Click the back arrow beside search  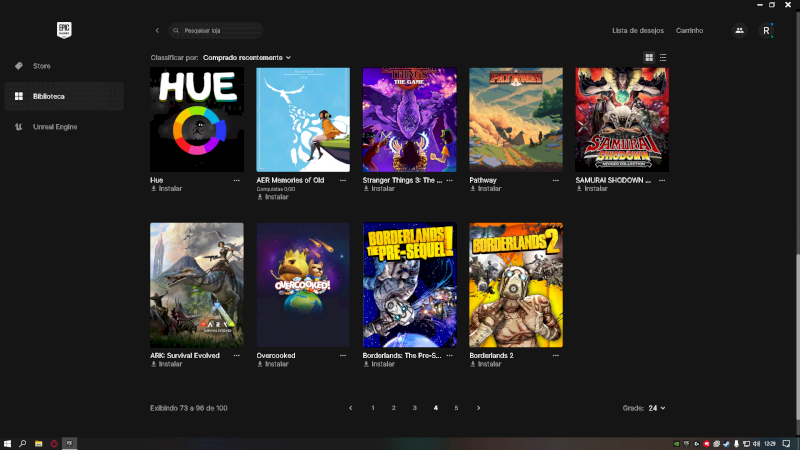click(157, 31)
